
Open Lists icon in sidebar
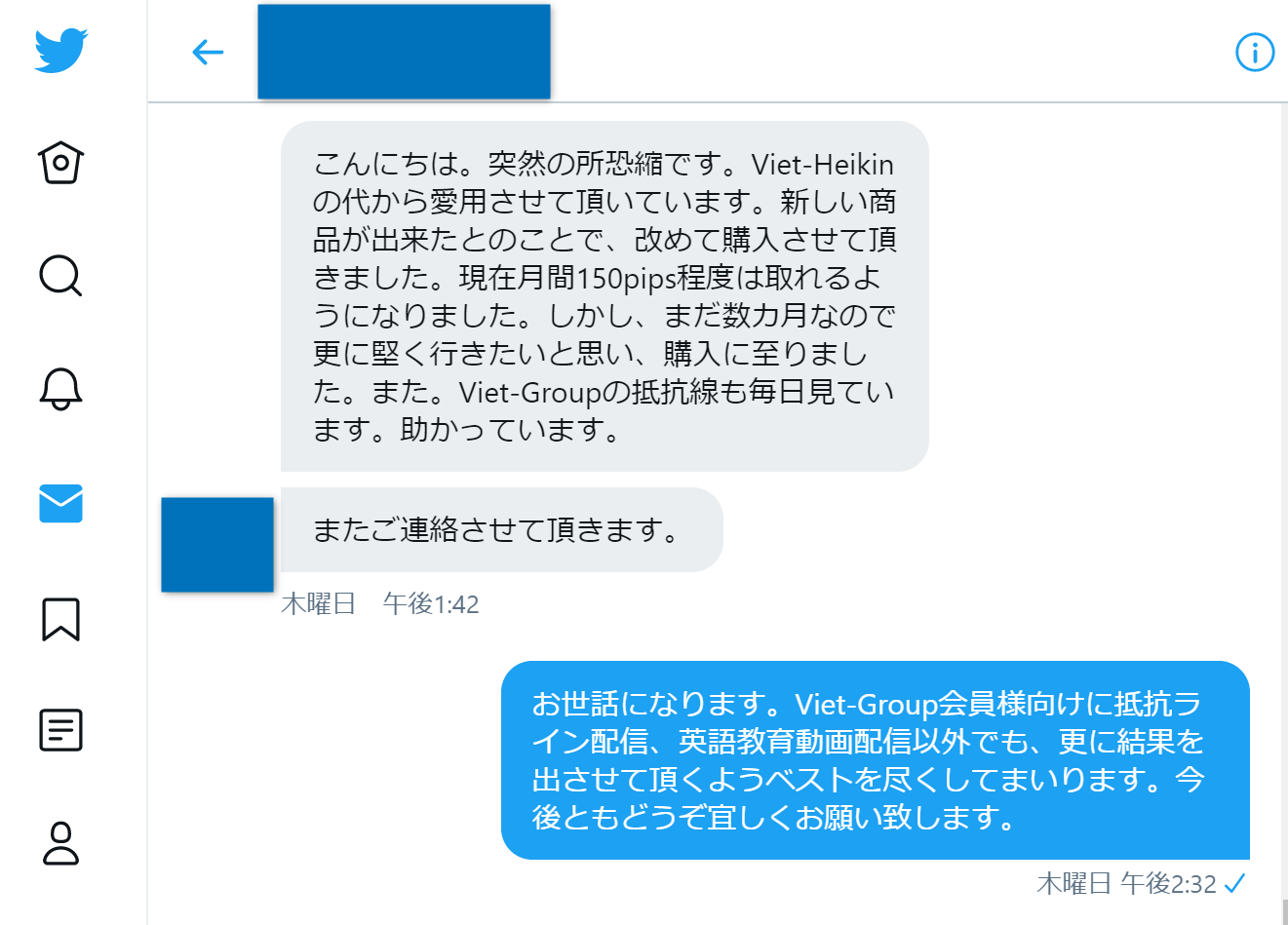tap(60, 730)
